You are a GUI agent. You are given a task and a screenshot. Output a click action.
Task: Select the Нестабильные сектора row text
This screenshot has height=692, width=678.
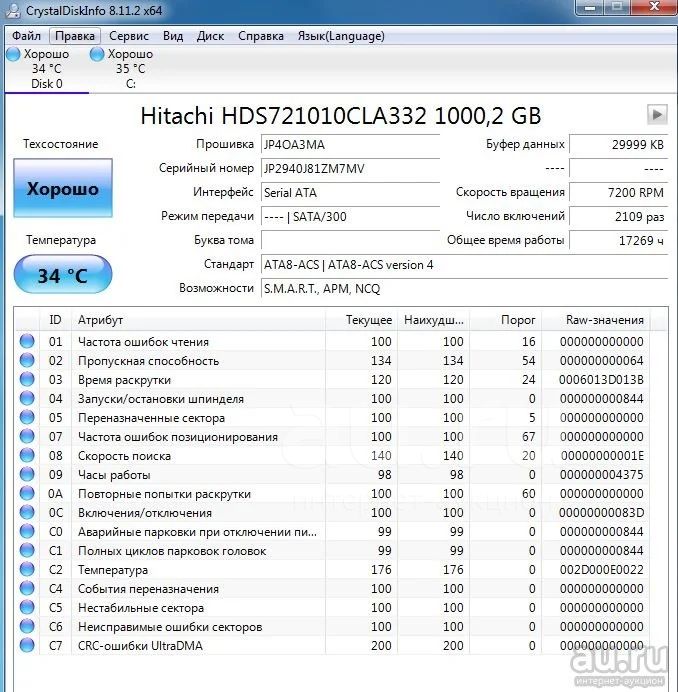coord(141,607)
